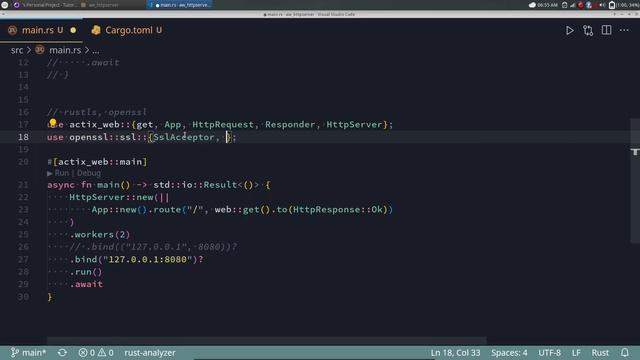The height and width of the screenshot is (360, 640).
Task: Click the Debug code lens above main
Action: 89,173
